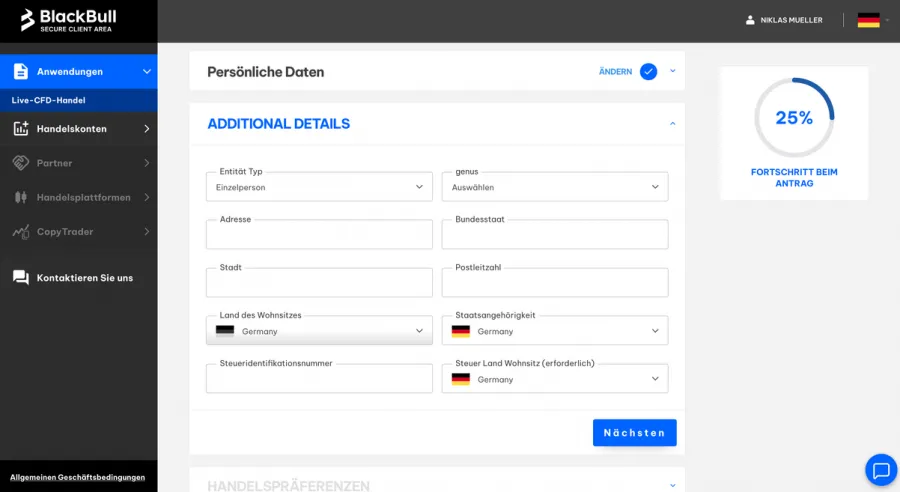Click the Kontaktieren Sie uns chat icon
The width and height of the screenshot is (900, 492).
(x=21, y=278)
